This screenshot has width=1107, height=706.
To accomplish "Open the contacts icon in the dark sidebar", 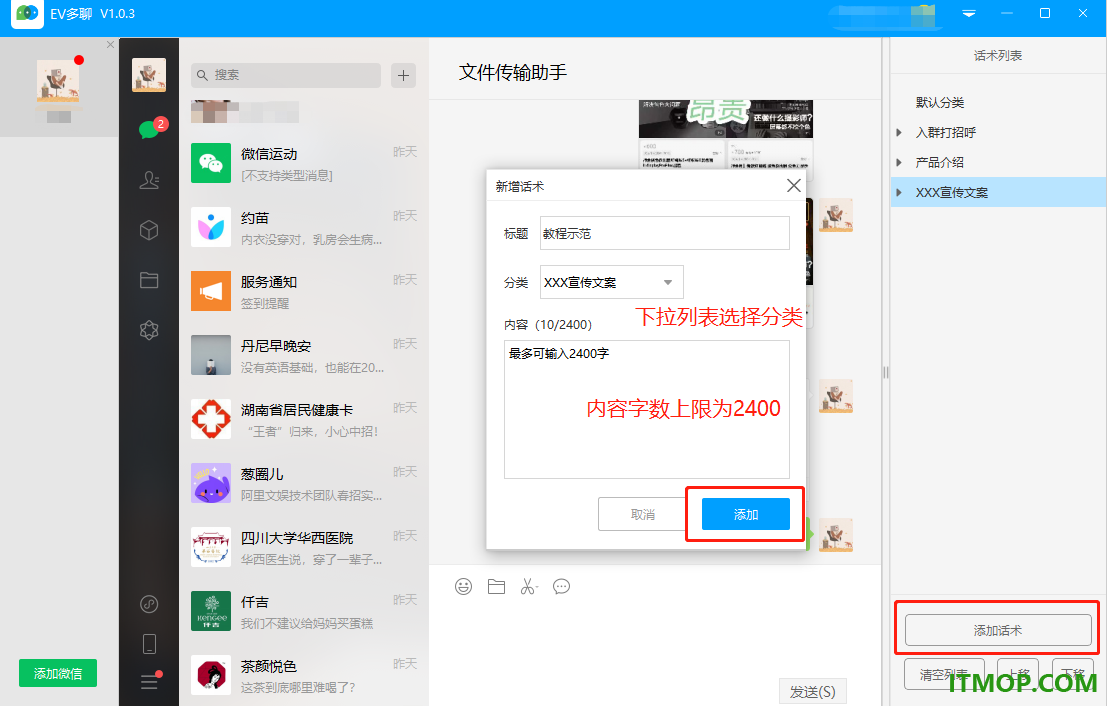I will point(149,180).
